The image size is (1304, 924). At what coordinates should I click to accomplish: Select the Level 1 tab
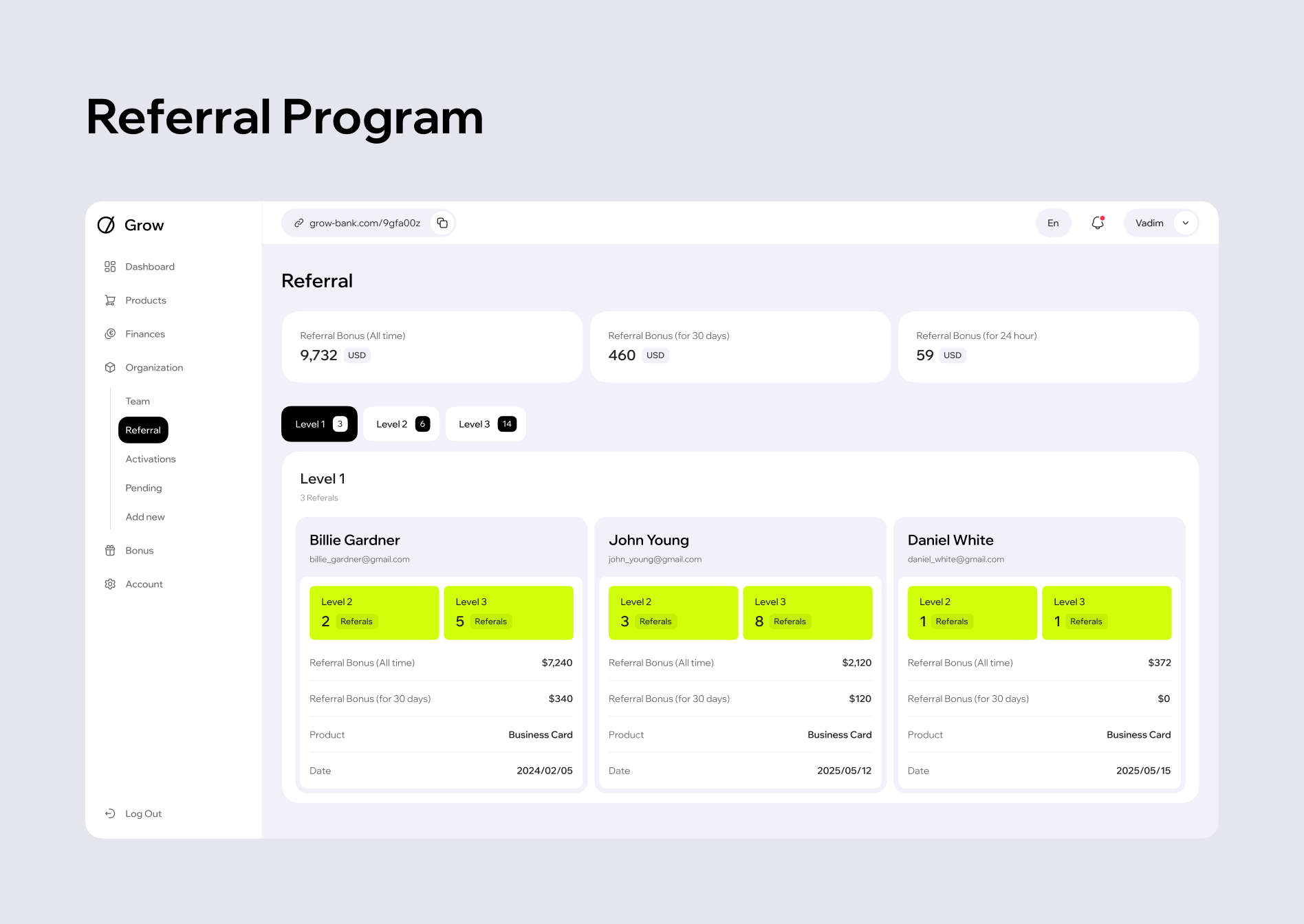[x=319, y=424]
